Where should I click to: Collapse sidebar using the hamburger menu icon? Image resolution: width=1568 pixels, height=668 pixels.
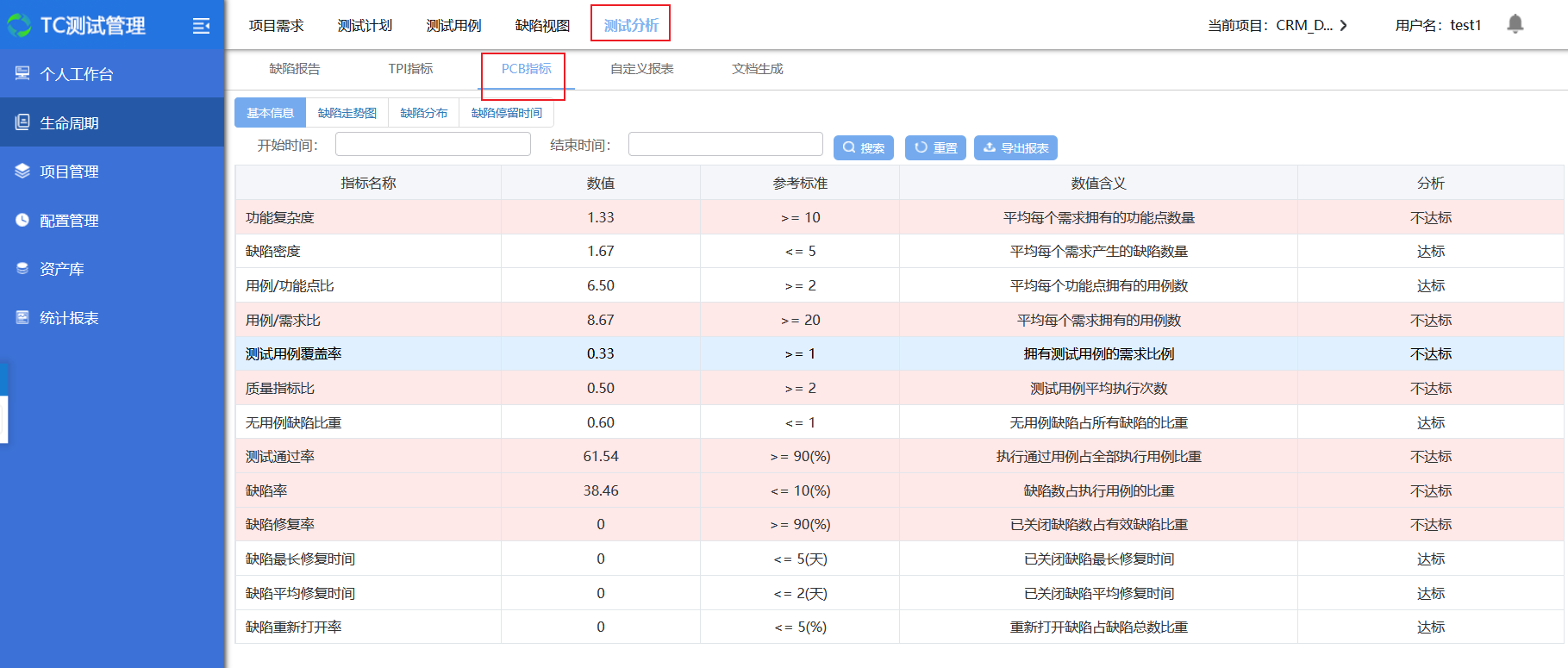tap(201, 26)
